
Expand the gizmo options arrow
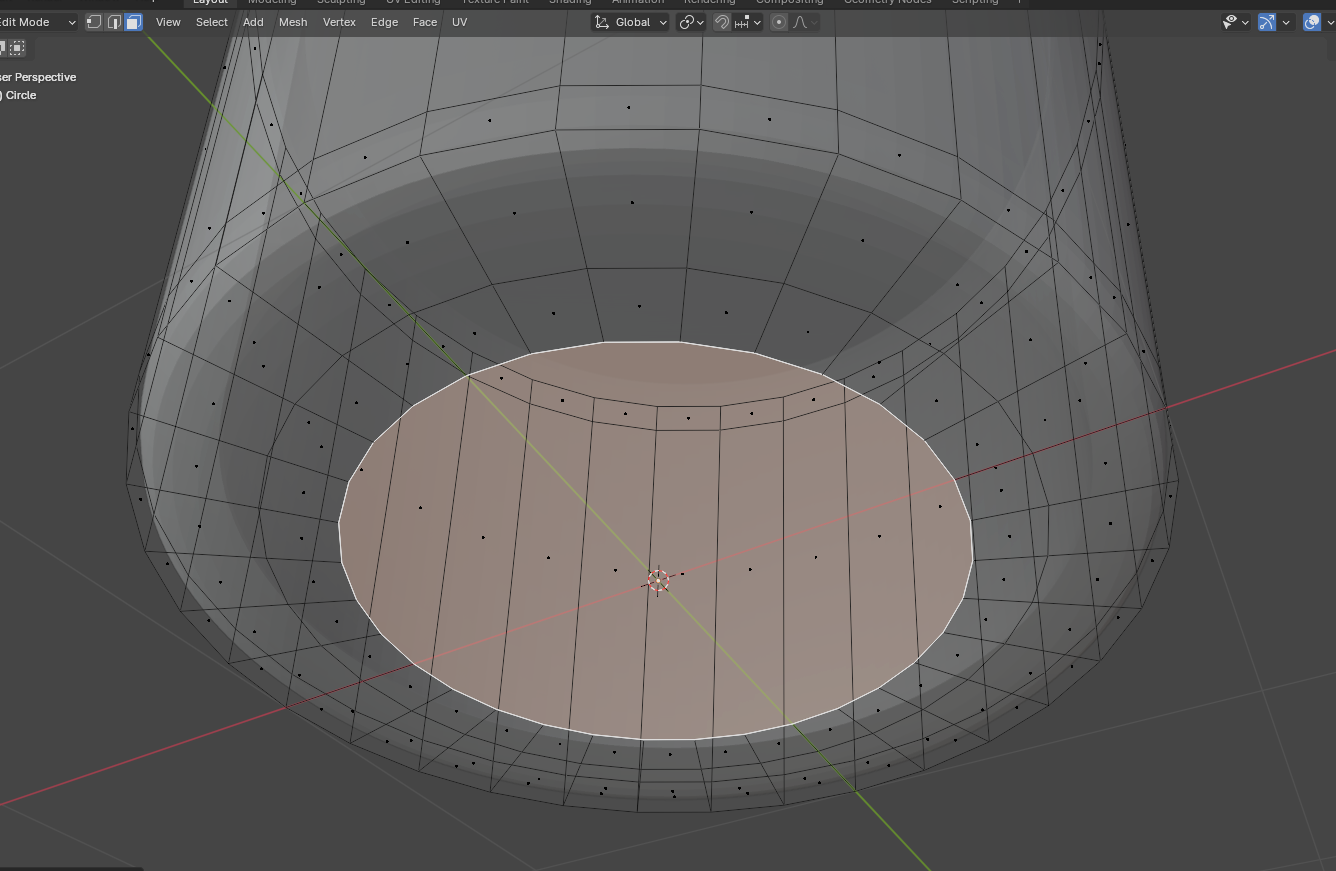pyautogui.click(x=1286, y=22)
